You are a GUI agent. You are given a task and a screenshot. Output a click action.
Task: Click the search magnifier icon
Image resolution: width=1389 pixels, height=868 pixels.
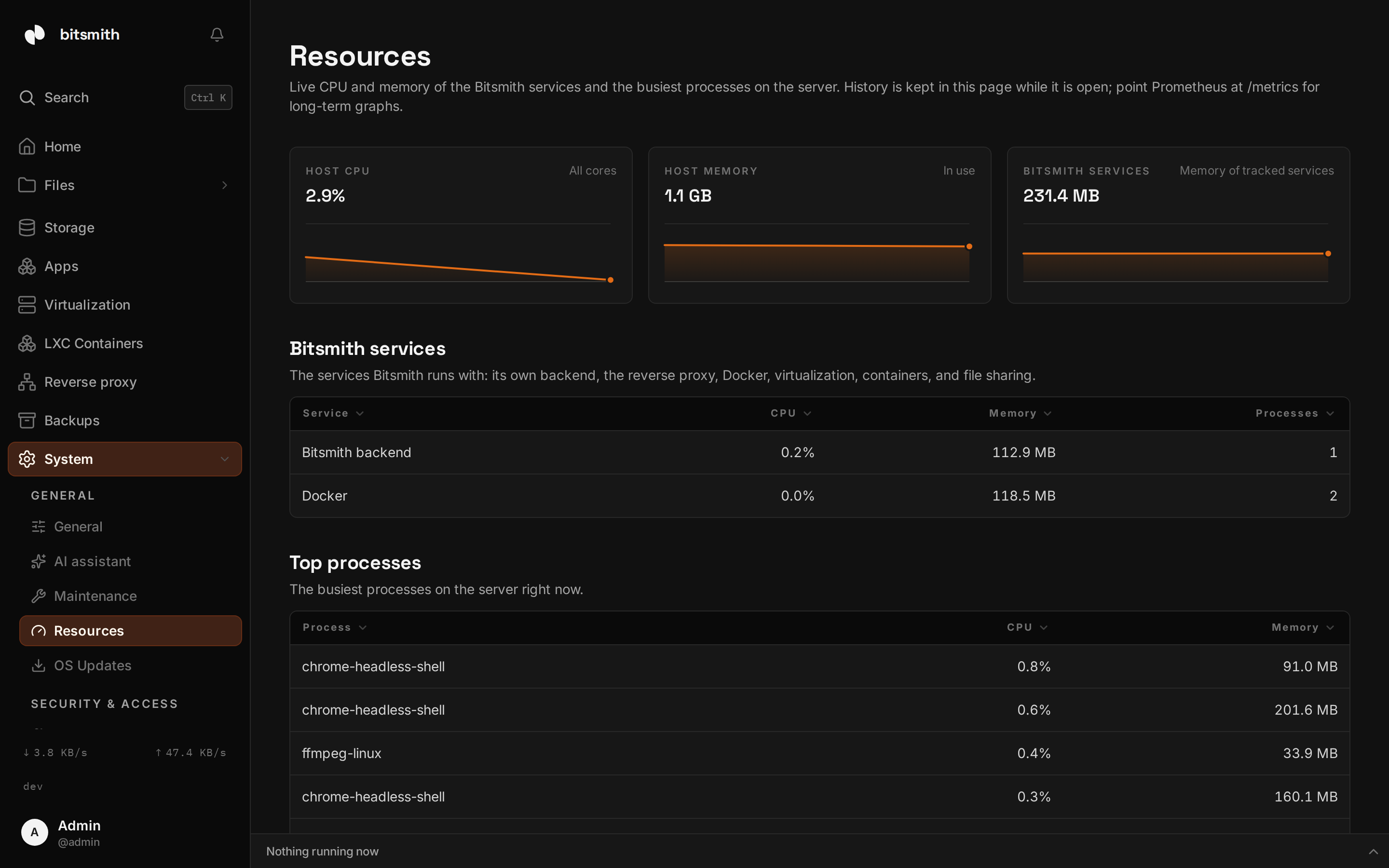27,97
